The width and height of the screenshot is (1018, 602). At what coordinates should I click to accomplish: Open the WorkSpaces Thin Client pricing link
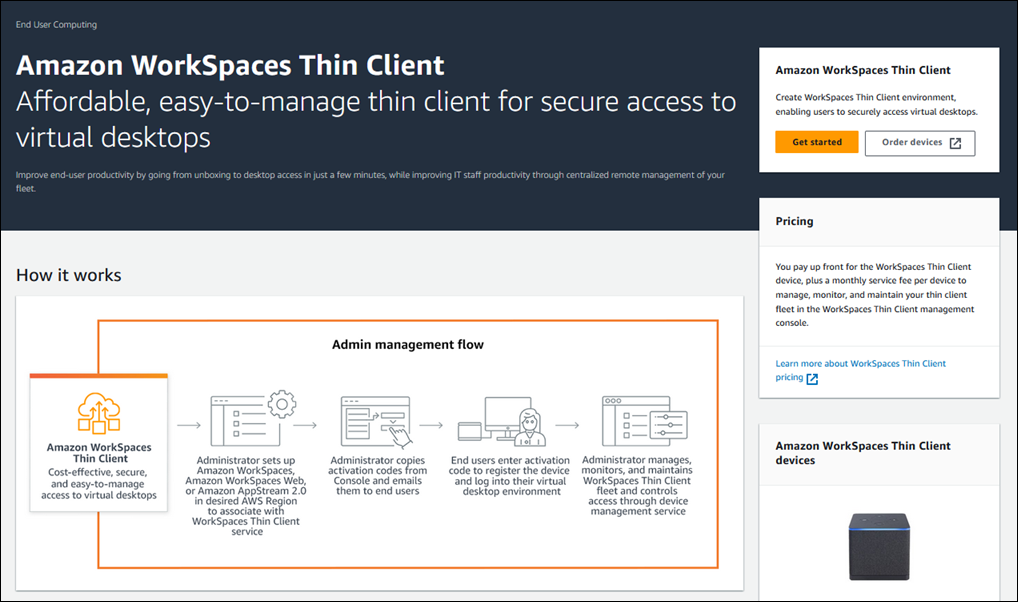861,363
